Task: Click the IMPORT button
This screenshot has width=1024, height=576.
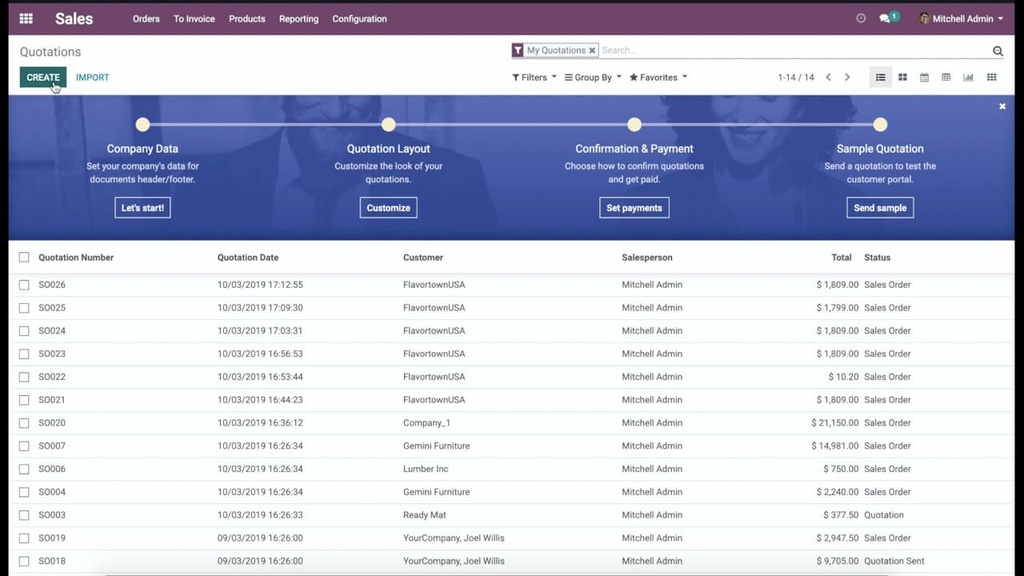Action: click(x=92, y=77)
